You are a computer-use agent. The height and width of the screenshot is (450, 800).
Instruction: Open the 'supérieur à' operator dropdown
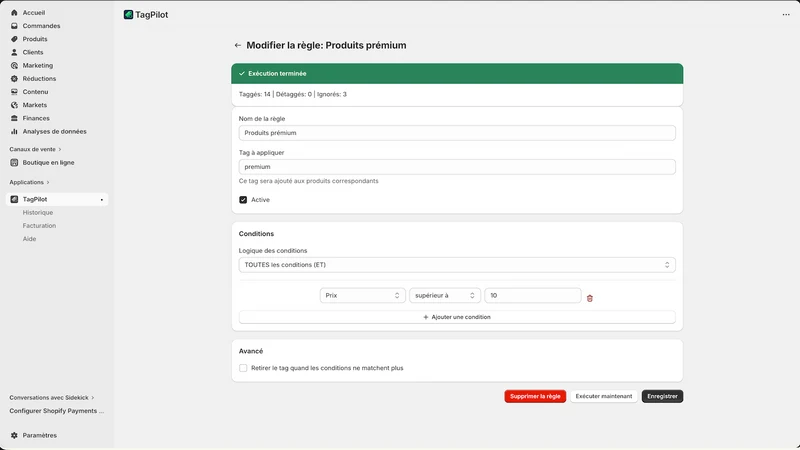[x=445, y=296]
